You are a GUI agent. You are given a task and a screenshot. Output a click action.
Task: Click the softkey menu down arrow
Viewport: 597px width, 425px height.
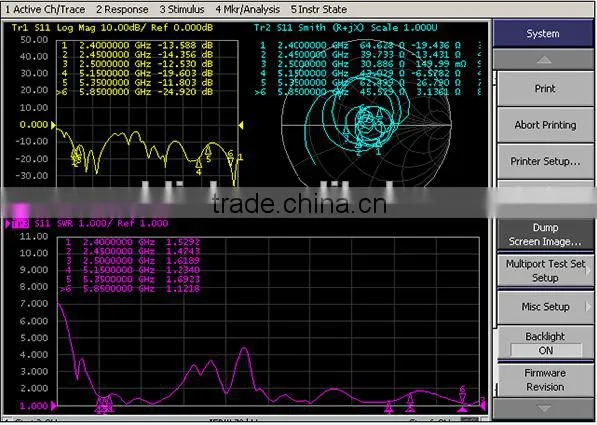pyautogui.click(x=544, y=408)
